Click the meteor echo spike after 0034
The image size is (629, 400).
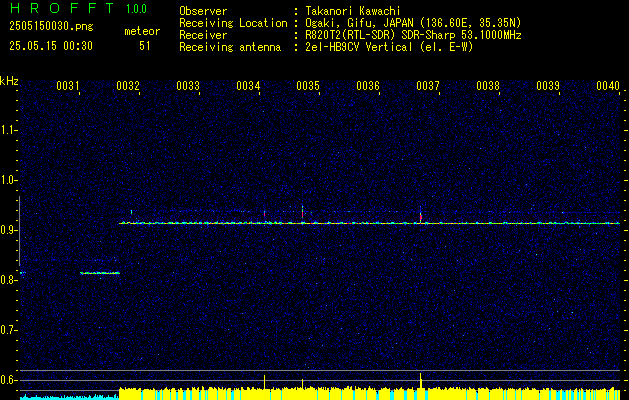click(264, 214)
